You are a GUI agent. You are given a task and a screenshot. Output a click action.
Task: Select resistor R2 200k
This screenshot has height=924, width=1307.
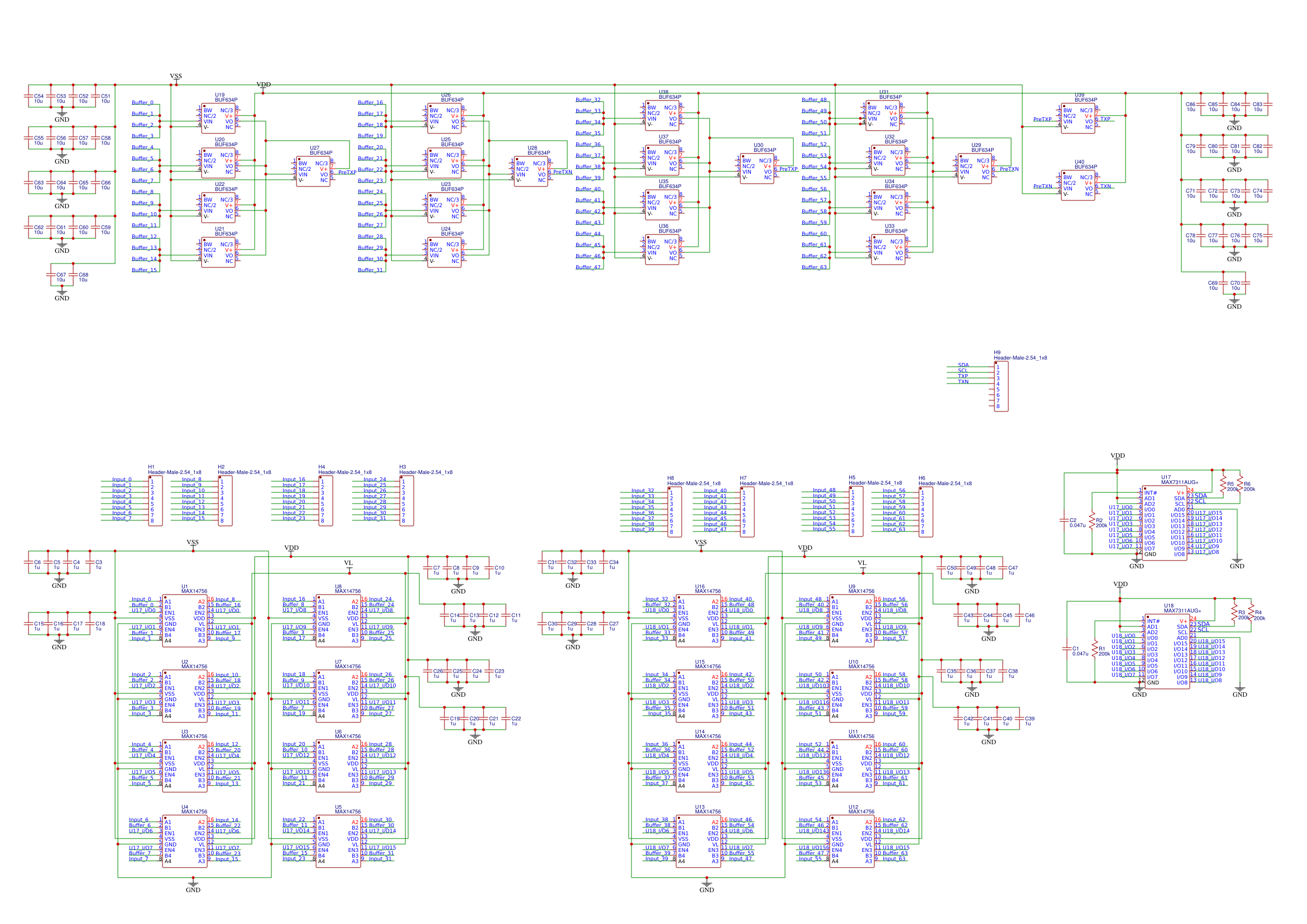tap(1092, 521)
